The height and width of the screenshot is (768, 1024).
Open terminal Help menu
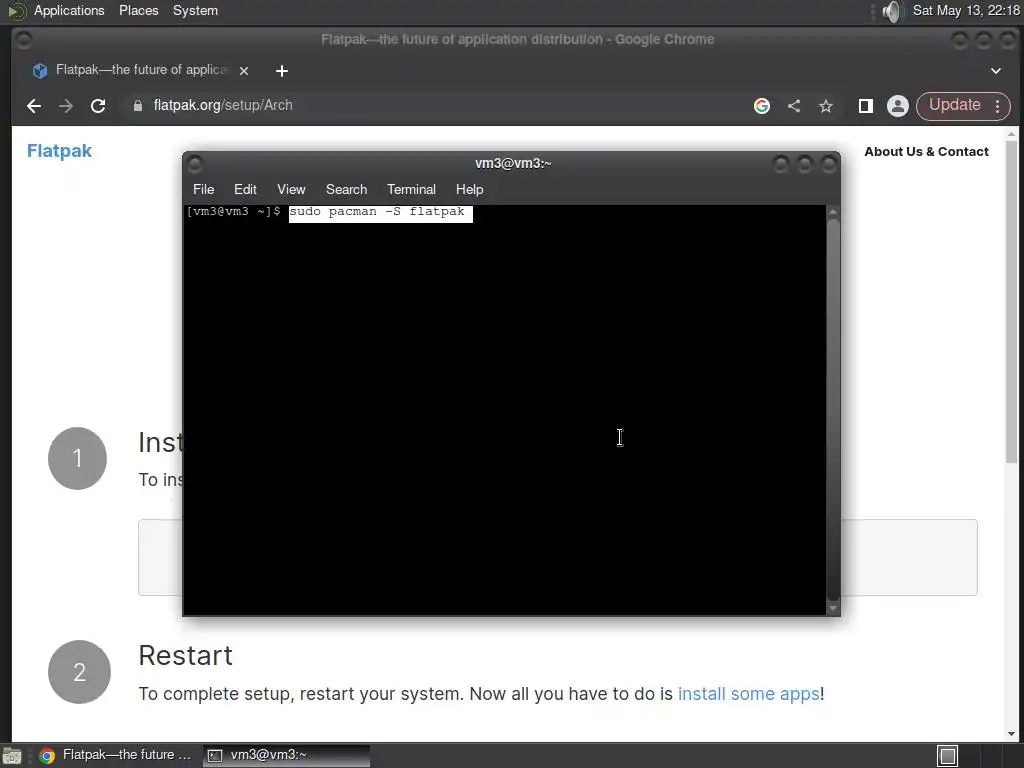(x=469, y=189)
